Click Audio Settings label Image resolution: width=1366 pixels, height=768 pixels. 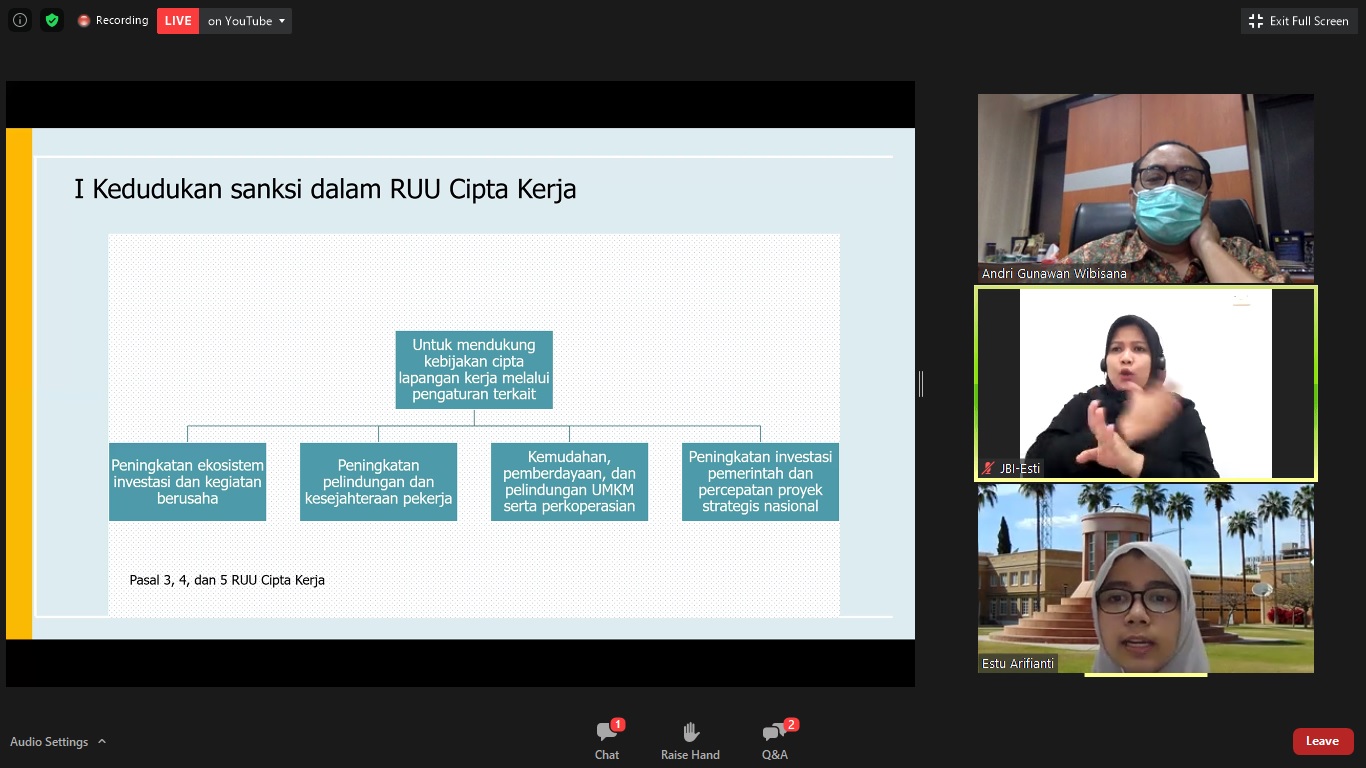tap(49, 742)
